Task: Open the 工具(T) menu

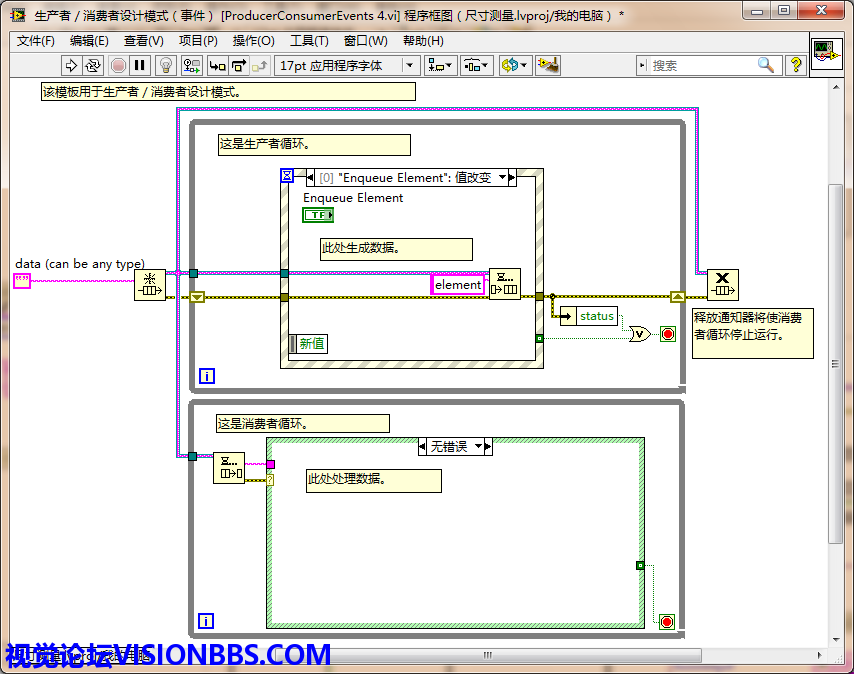Action: [309, 41]
